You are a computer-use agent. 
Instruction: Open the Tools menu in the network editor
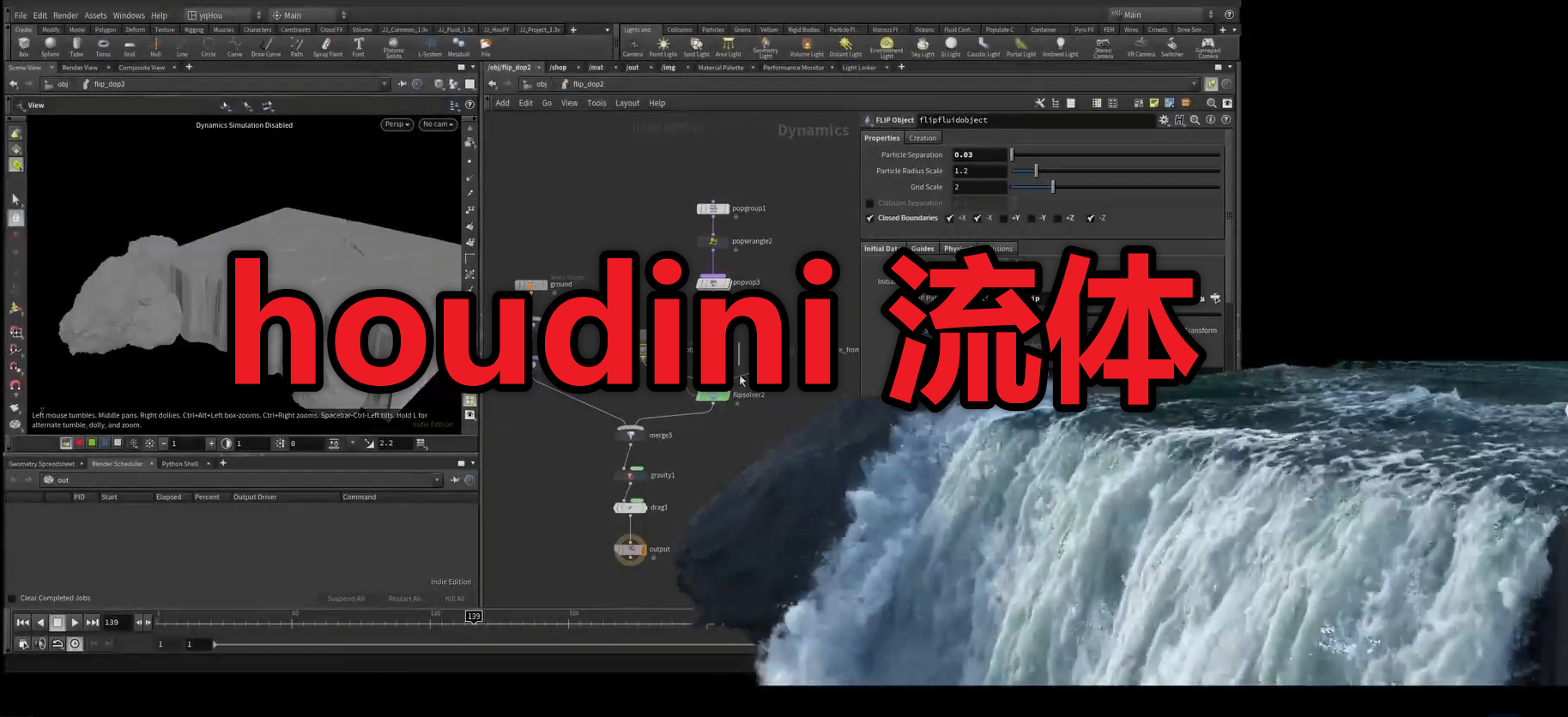click(x=596, y=103)
